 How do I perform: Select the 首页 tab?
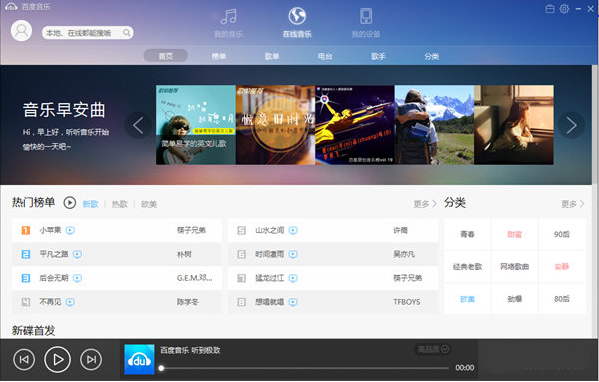pyautogui.click(x=166, y=56)
